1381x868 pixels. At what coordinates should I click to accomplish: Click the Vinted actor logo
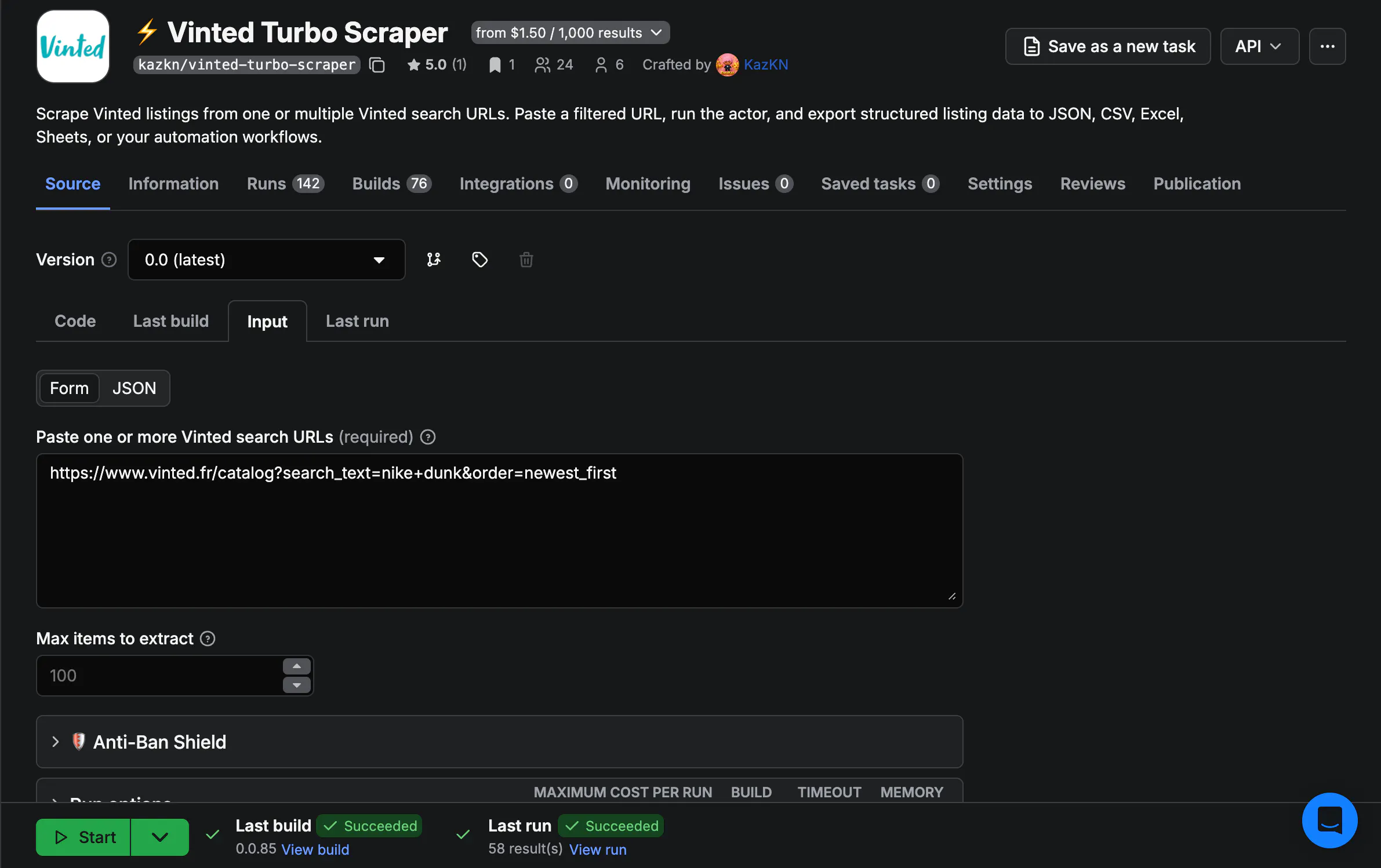pyautogui.click(x=73, y=46)
